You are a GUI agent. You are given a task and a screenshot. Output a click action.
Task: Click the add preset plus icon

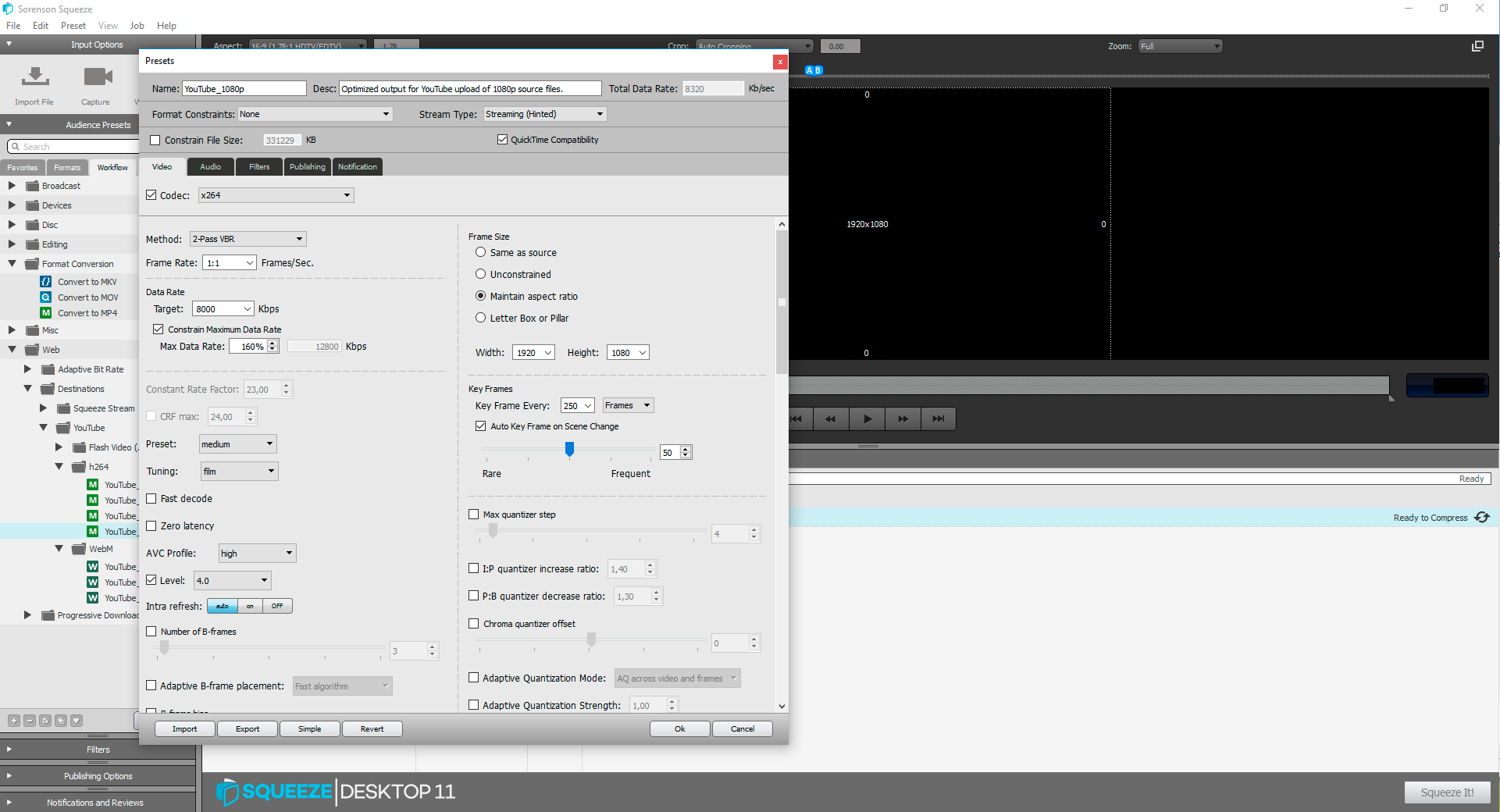[14, 721]
